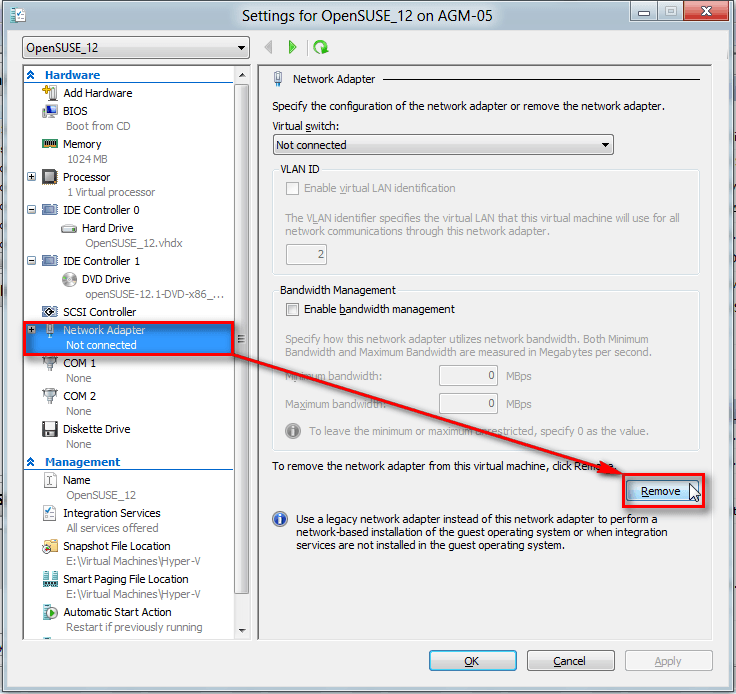The height and width of the screenshot is (694, 736).
Task: Expand the Processor tree node
Action: pos(32,177)
